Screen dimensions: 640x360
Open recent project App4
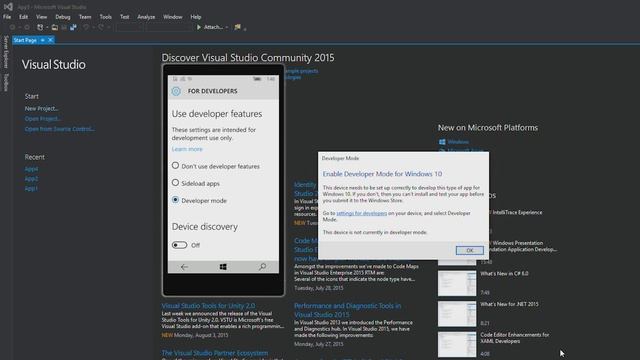(31, 169)
